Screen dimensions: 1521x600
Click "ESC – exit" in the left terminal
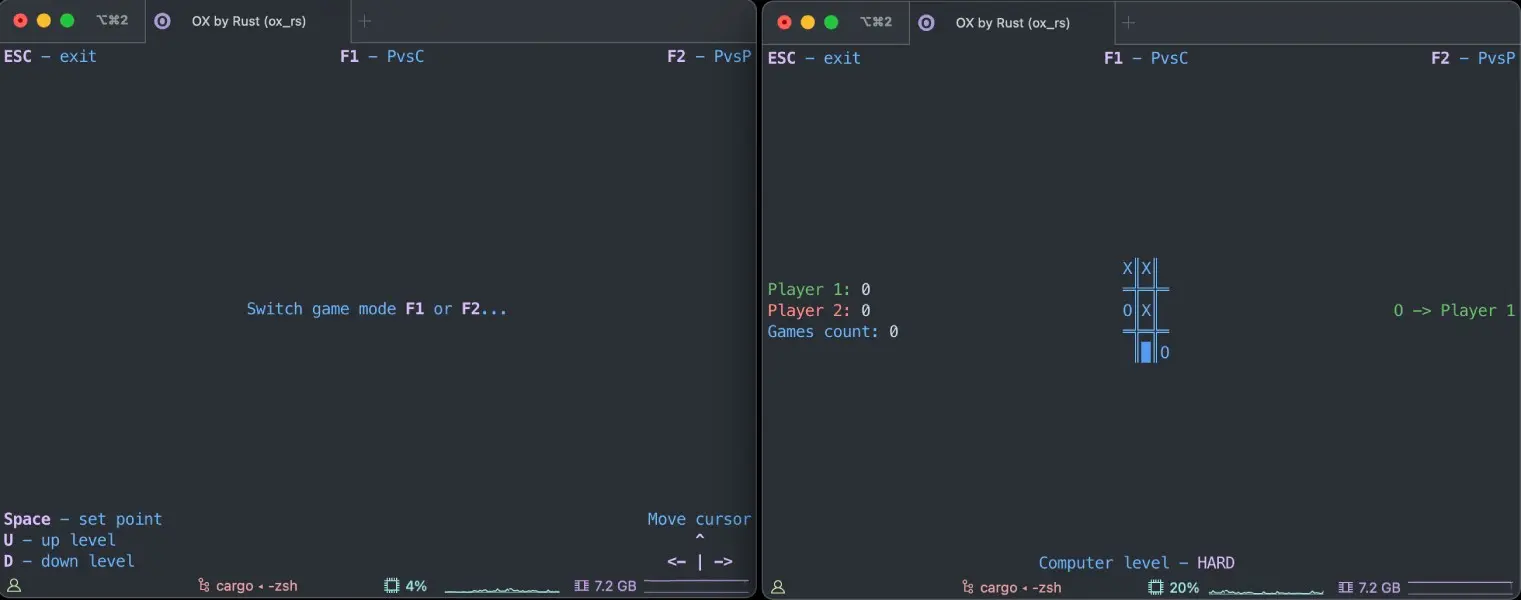[50, 56]
